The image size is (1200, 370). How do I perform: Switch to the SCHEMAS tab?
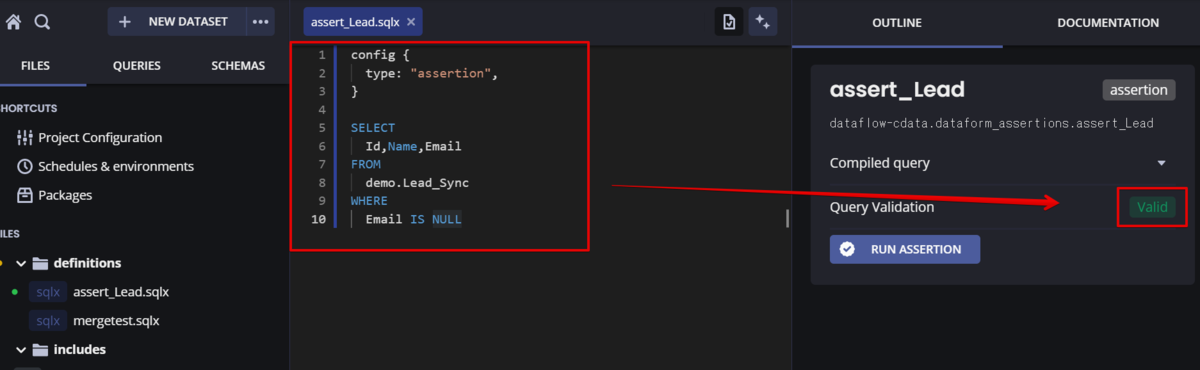click(238, 66)
